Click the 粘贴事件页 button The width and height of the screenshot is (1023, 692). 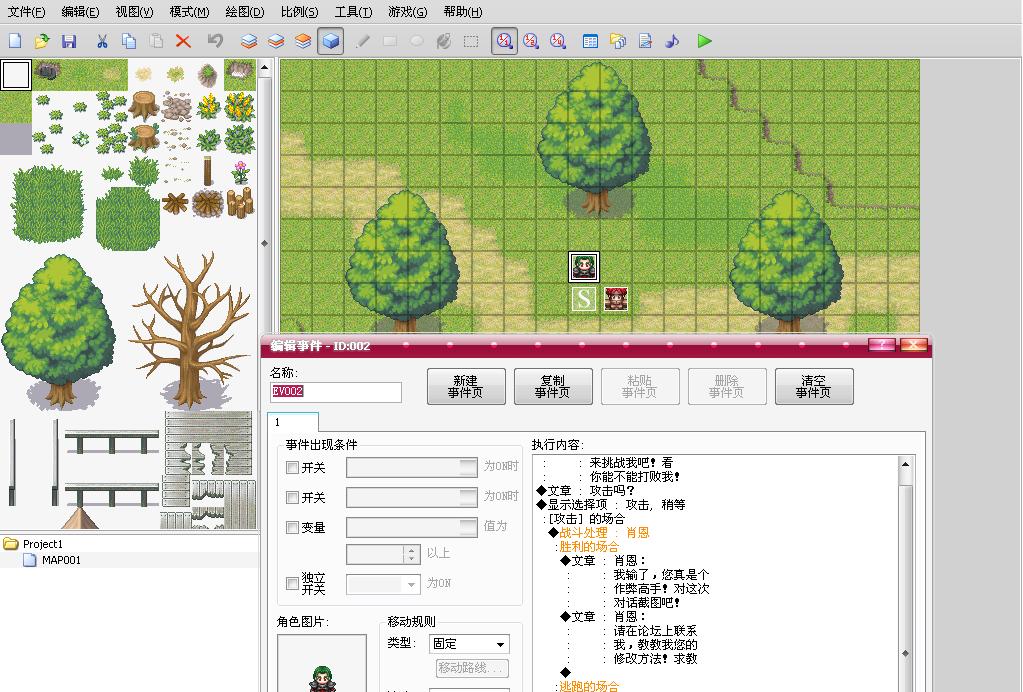pos(640,387)
